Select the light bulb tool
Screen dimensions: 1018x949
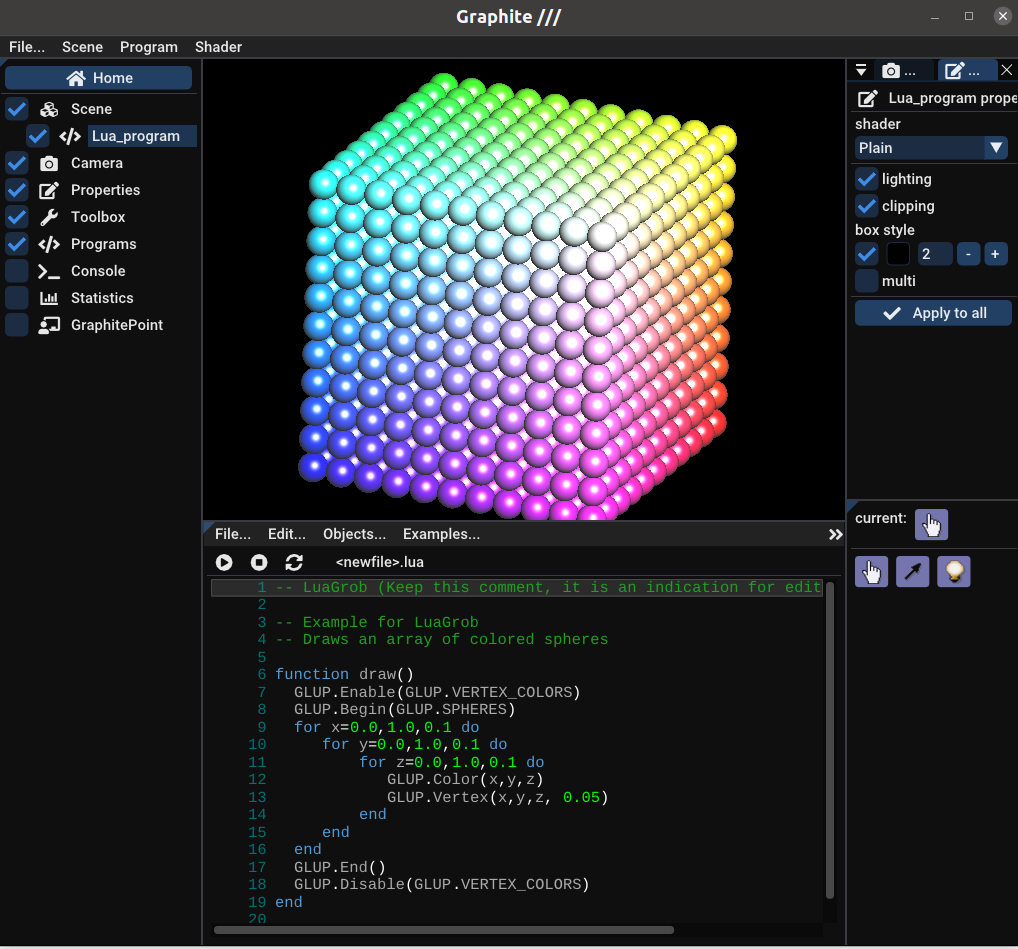pyautogui.click(x=953, y=572)
